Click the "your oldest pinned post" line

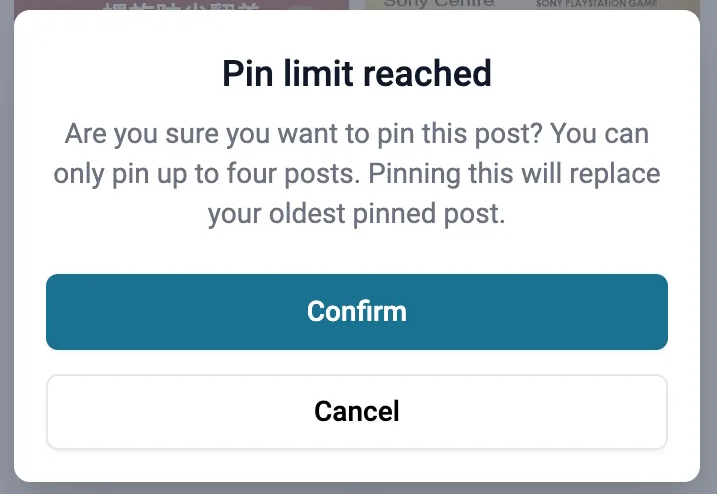pos(357,214)
